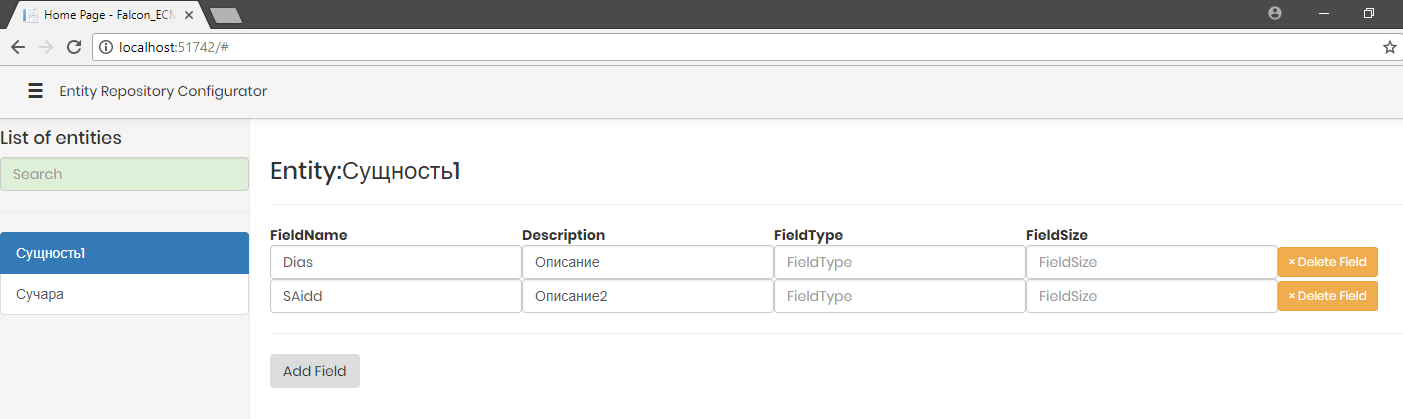Image resolution: width=1403 pixels, height=419 pixels.
Task: Click FieldType input in Dias row
Action: 900,262
